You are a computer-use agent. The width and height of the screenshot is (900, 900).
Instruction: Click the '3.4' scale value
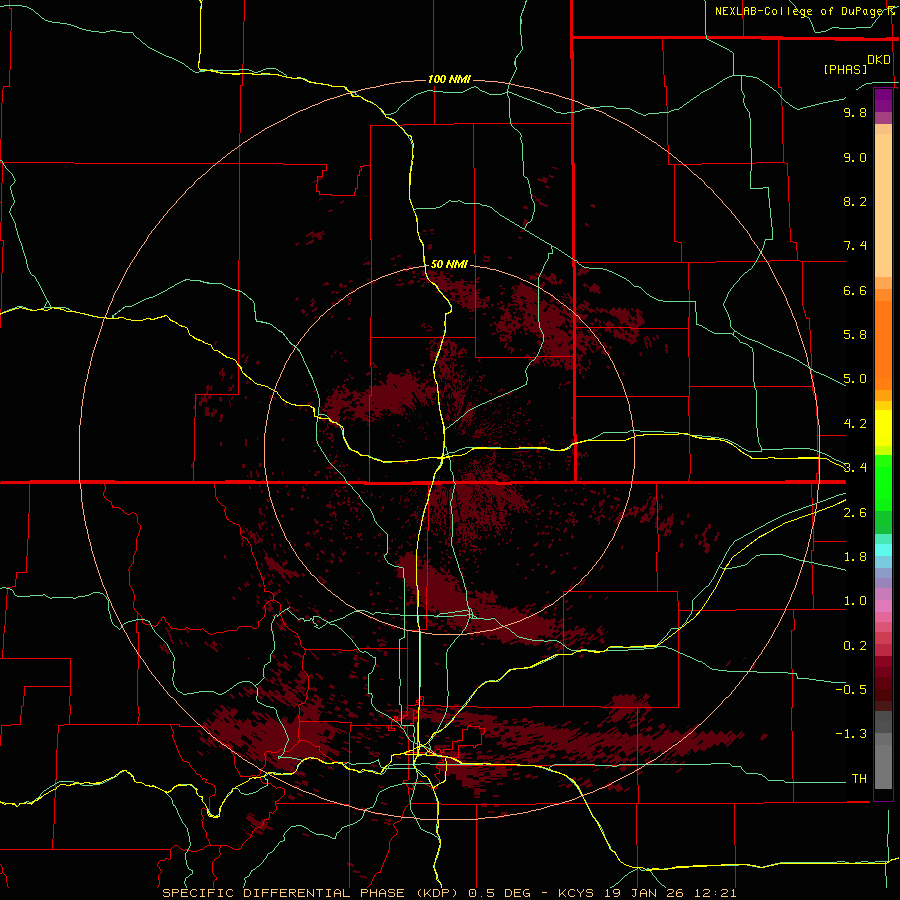(x=855, y=467)
